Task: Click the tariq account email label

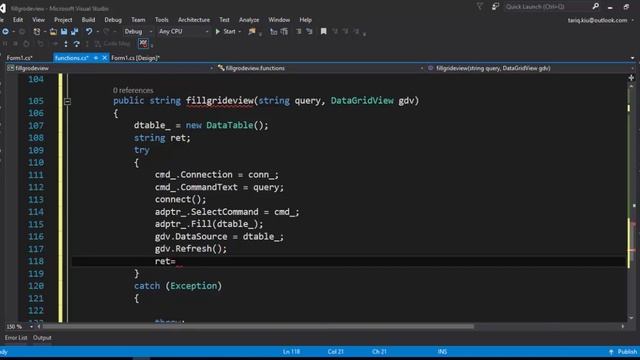Action: [597, 20]
